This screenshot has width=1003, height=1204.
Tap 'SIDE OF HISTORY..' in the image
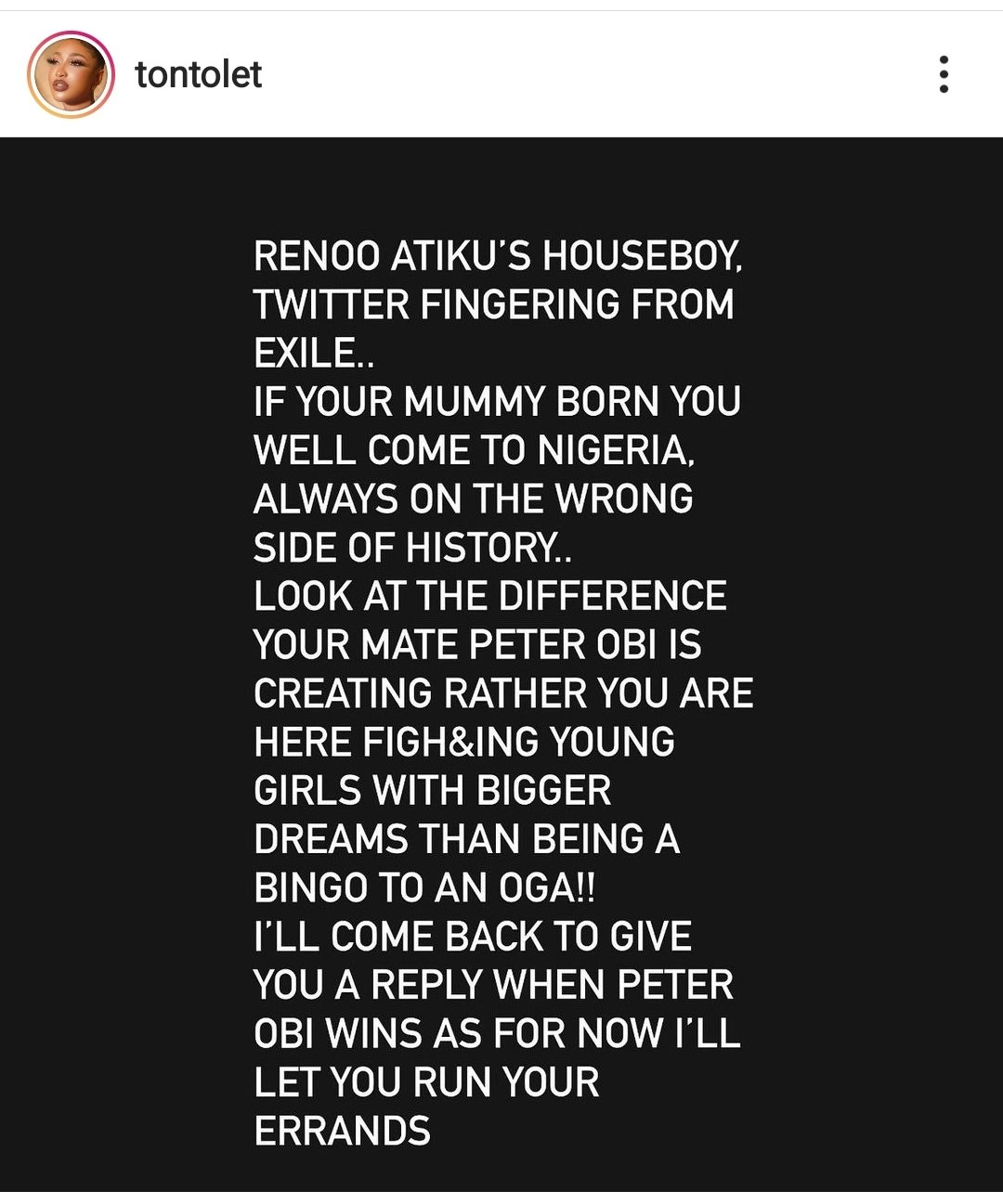tap(412, 548)
